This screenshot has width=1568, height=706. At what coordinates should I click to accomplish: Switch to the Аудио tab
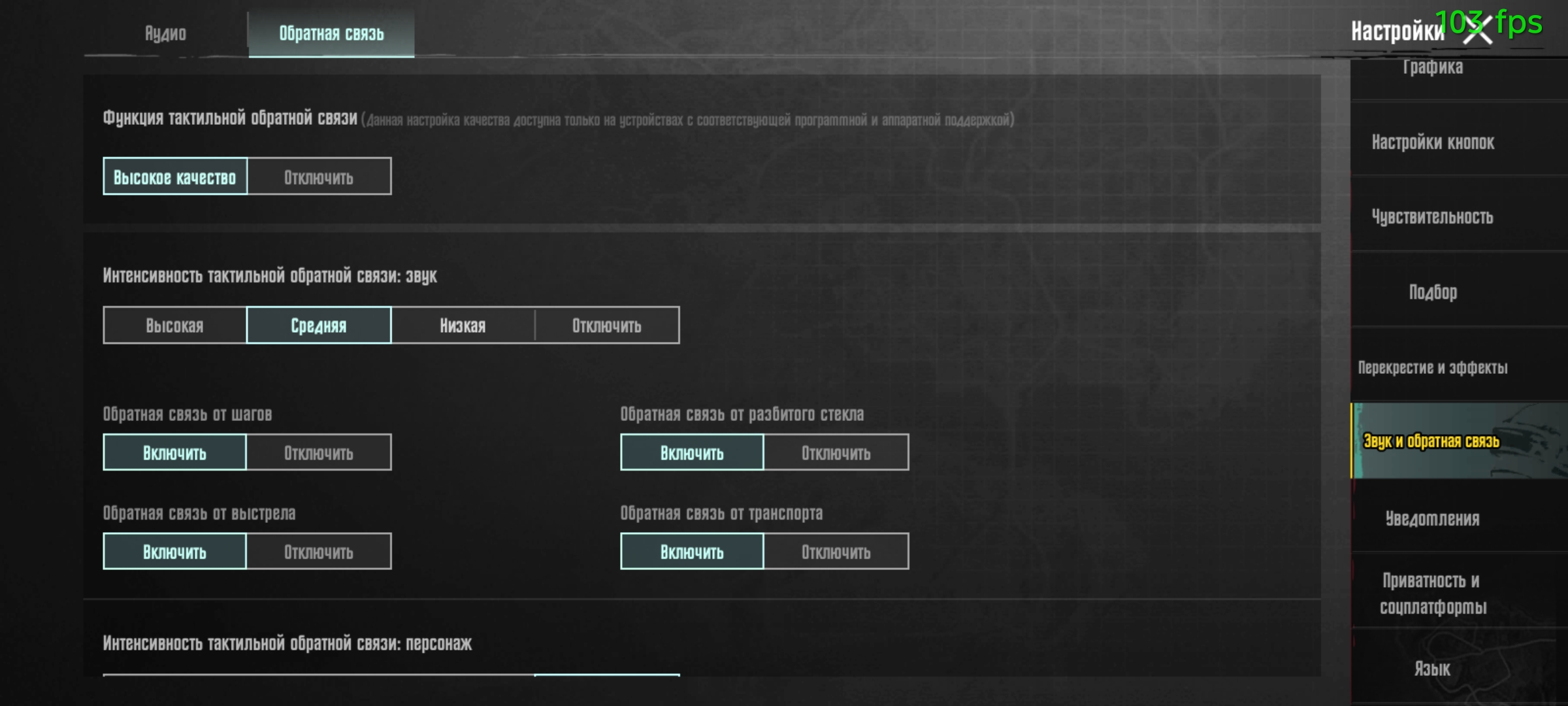165,33
